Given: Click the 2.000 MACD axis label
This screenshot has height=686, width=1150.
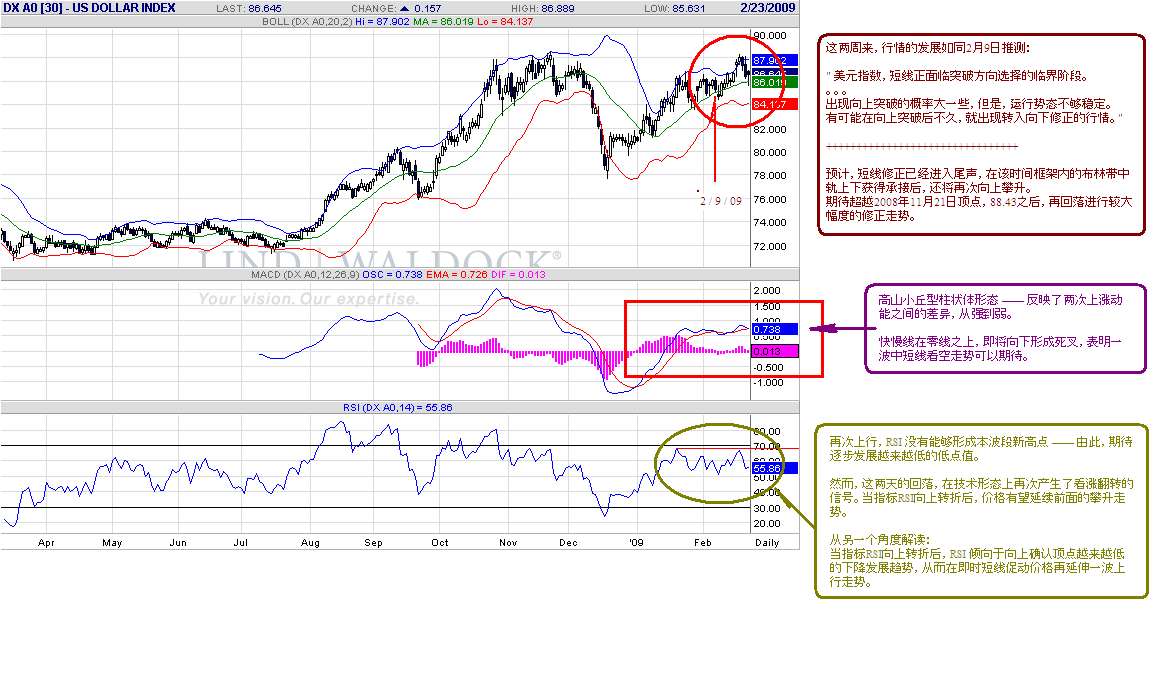Looking at the screenshot, I should 767,291.
